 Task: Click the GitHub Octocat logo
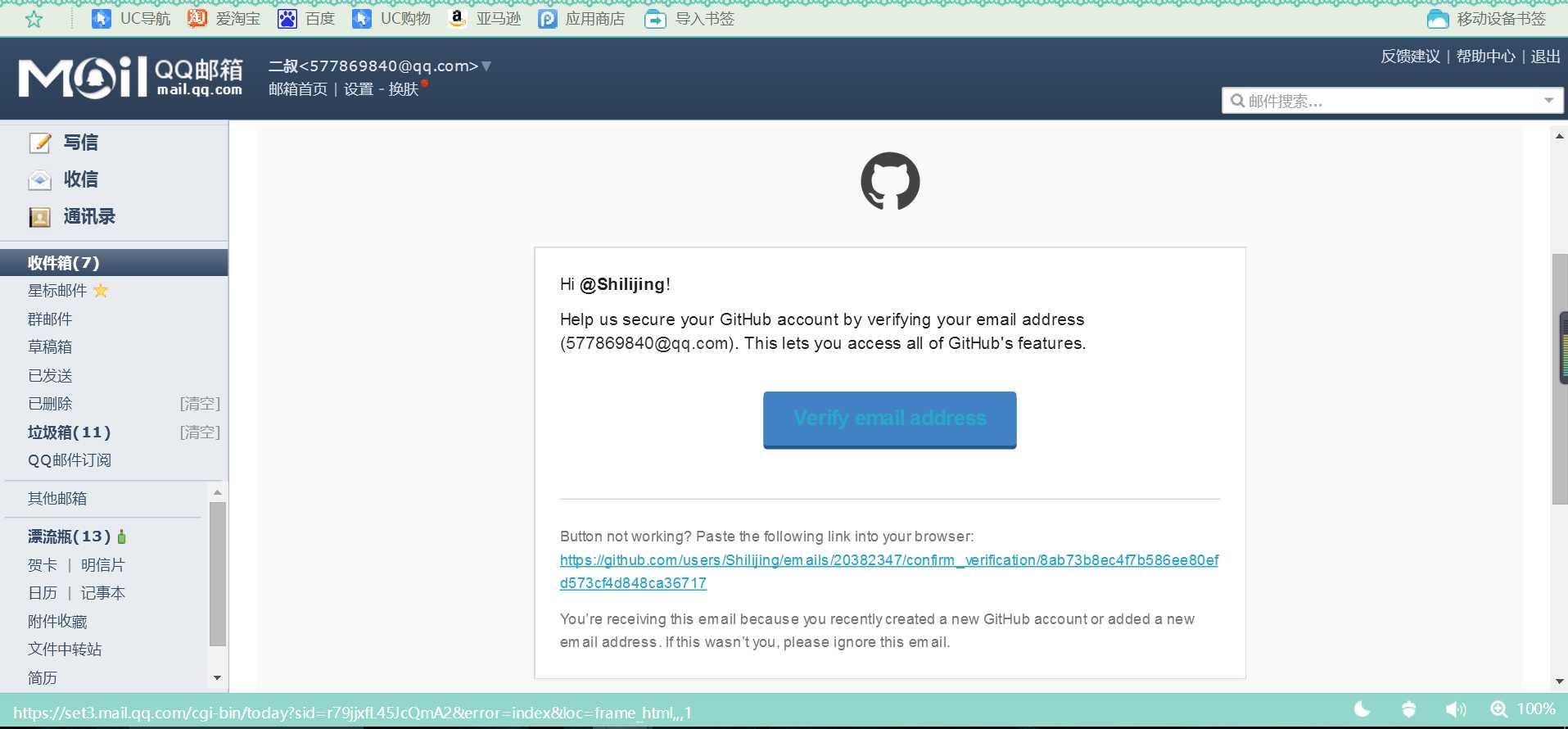[x=890, y=181]
